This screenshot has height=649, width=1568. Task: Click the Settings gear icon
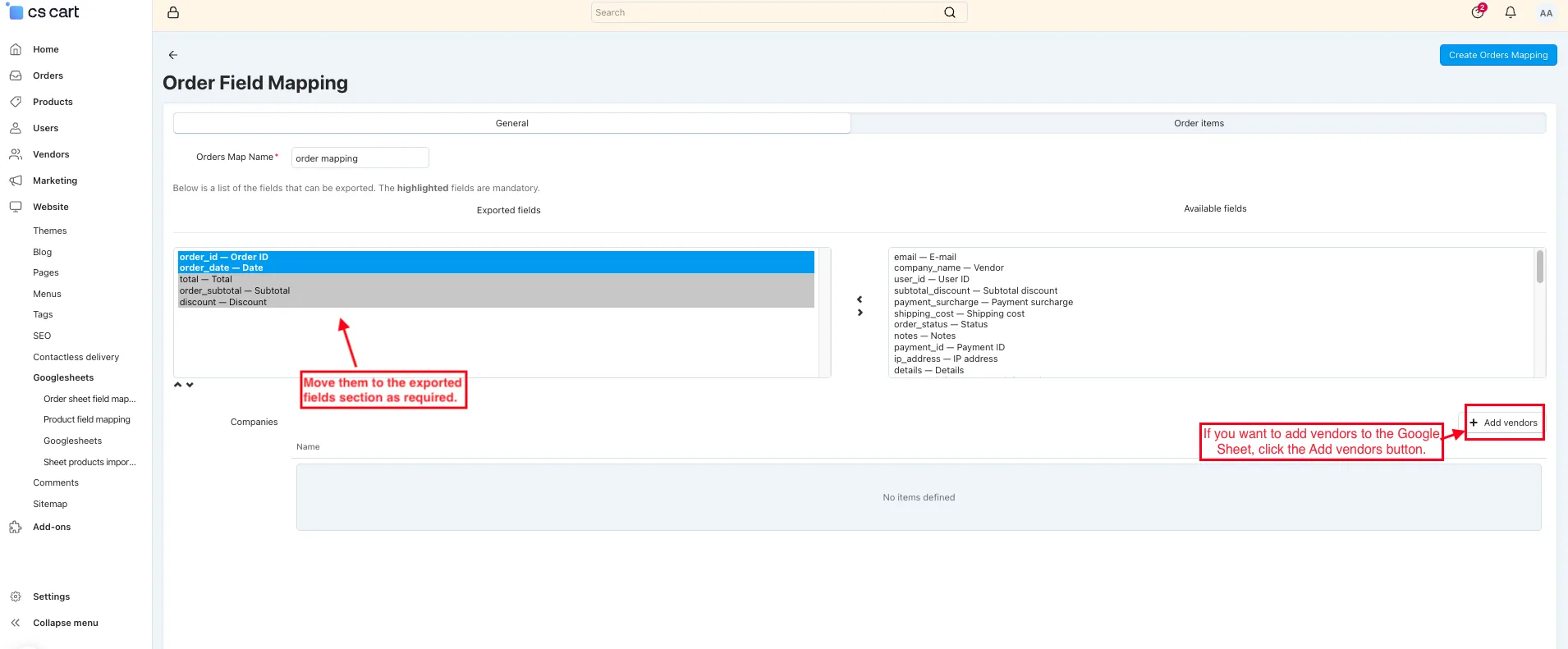click(16, 596)
